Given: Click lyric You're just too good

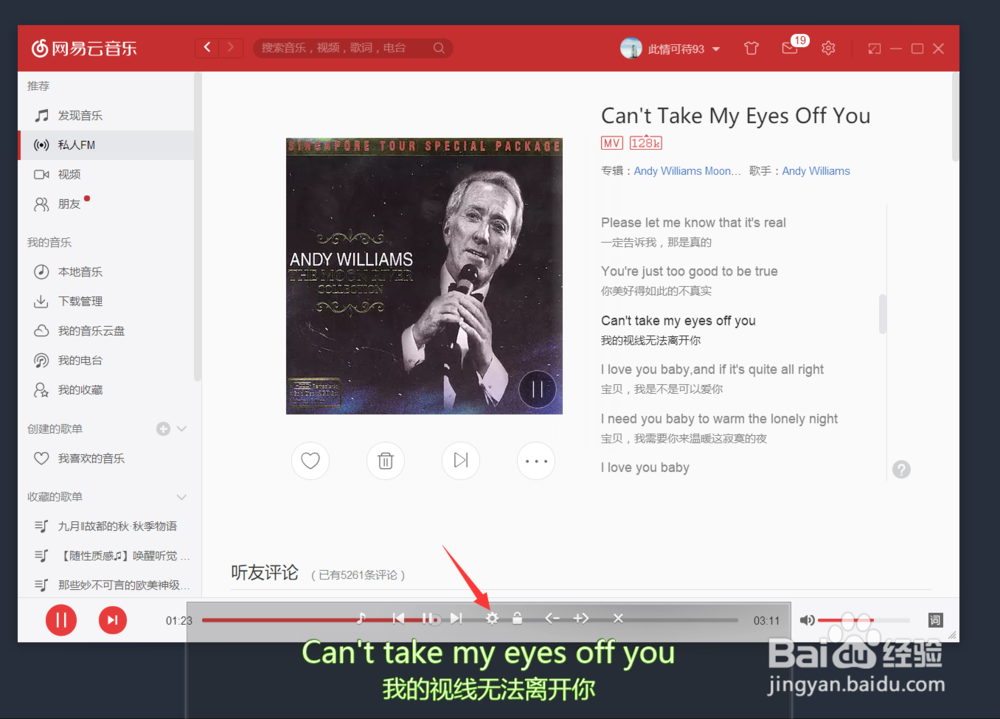Looking at the screenshot, I should (x=689, y=271).
